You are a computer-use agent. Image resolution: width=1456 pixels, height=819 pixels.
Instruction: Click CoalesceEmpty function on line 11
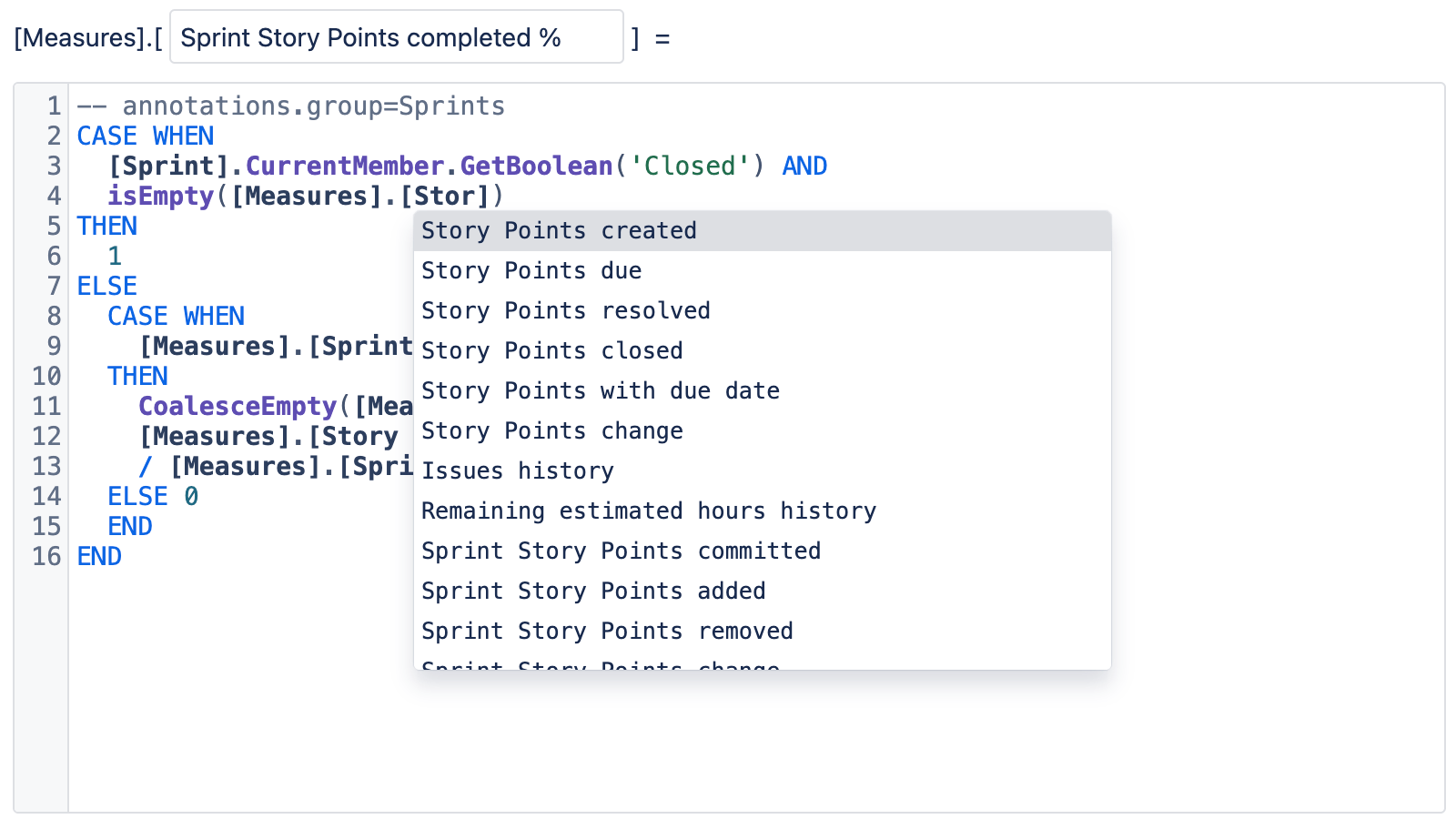pos(238,407)
